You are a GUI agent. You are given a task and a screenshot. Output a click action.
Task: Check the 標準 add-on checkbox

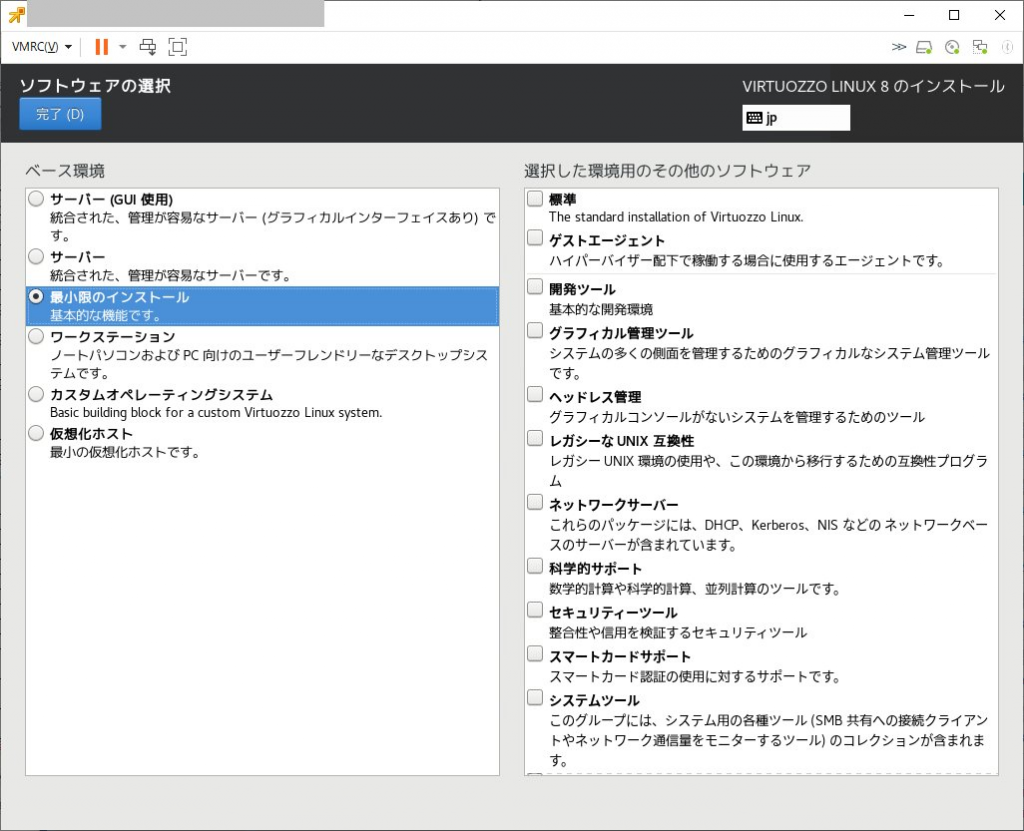coord(535,198)
